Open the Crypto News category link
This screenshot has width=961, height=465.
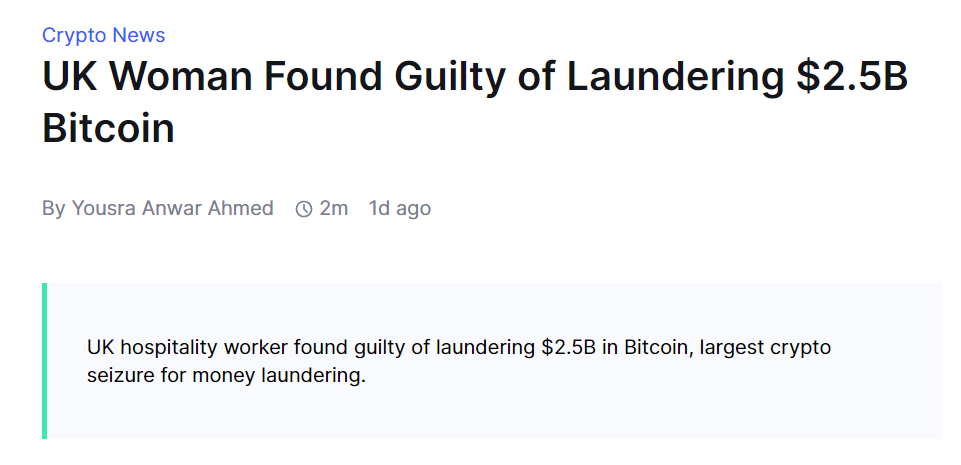click(x=103, y=35)
